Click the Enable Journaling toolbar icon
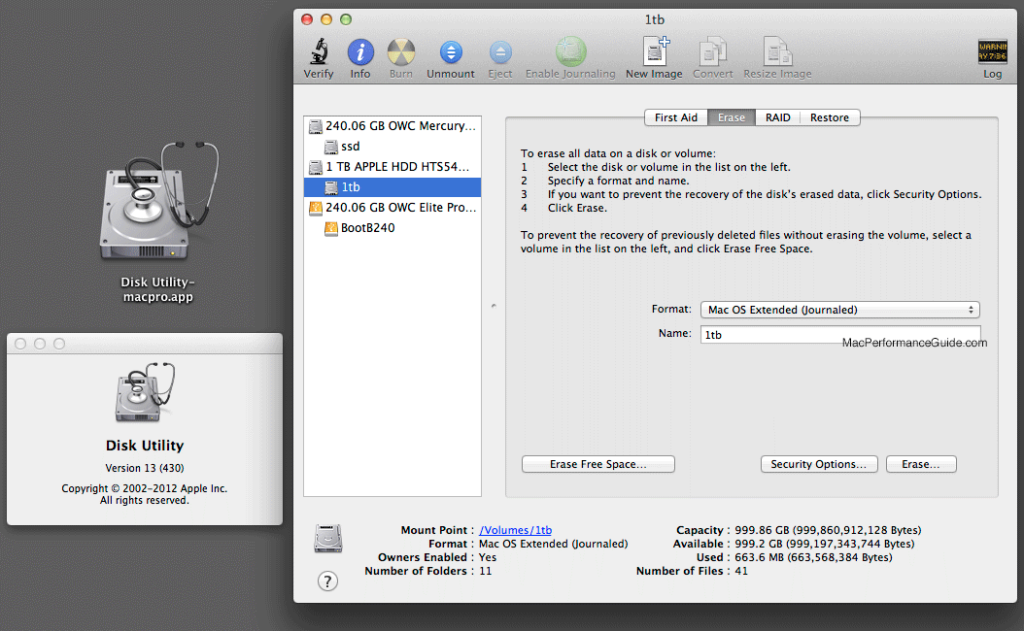This screenshot has height=631, width=1024. tap(570, 53)
